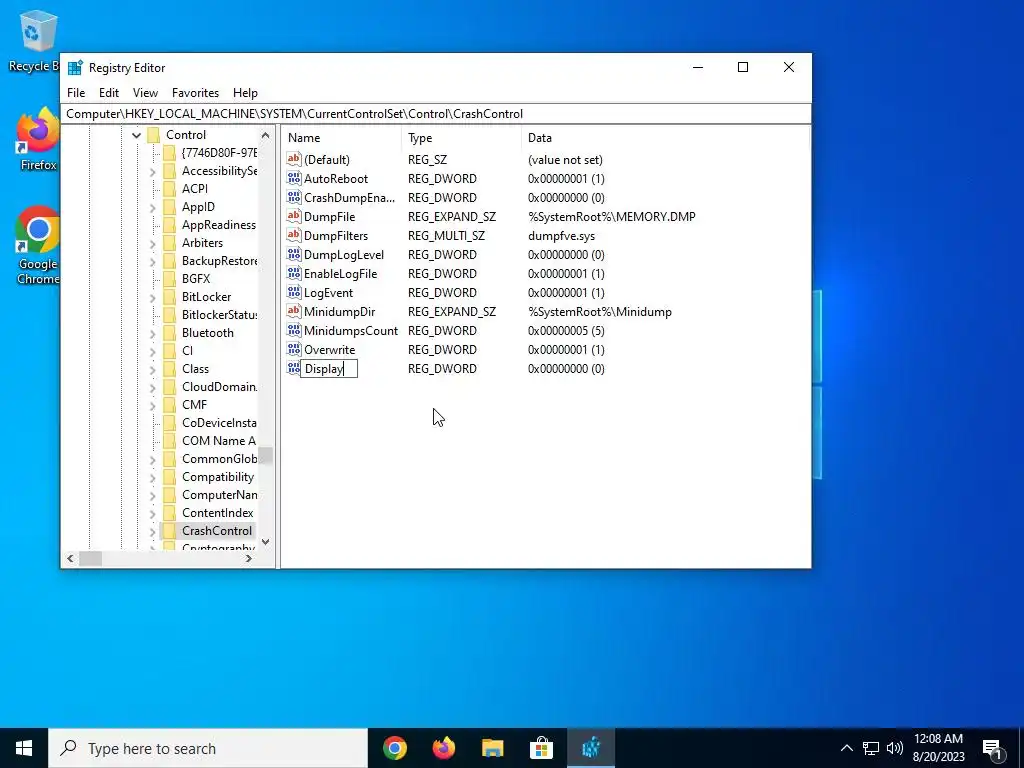Click the Bluetooth folder icon
This screenshot has height=768, width=1024.
click(169, 332)
